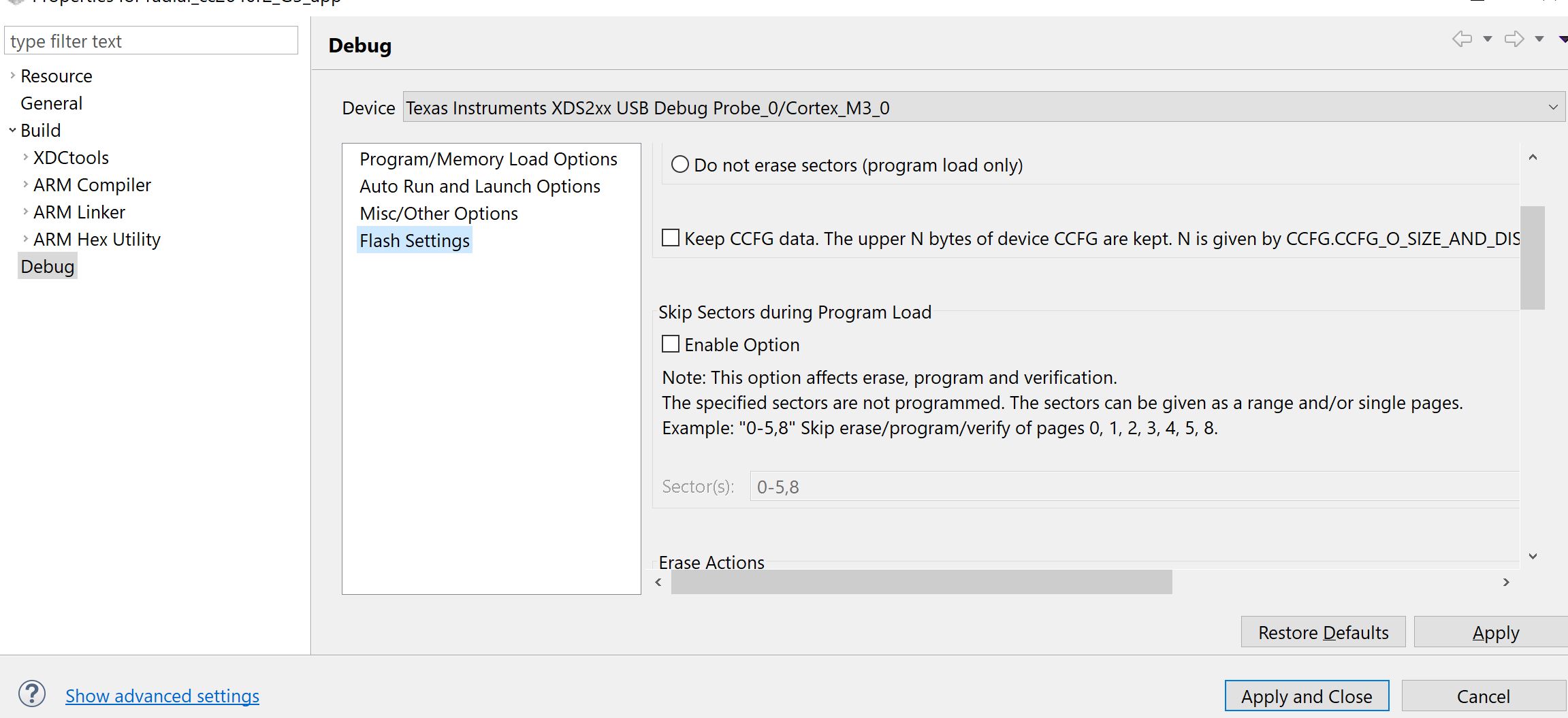Open the forward history dropdown arrow
Screen dimensions: 1568x718
point(1539,39)
